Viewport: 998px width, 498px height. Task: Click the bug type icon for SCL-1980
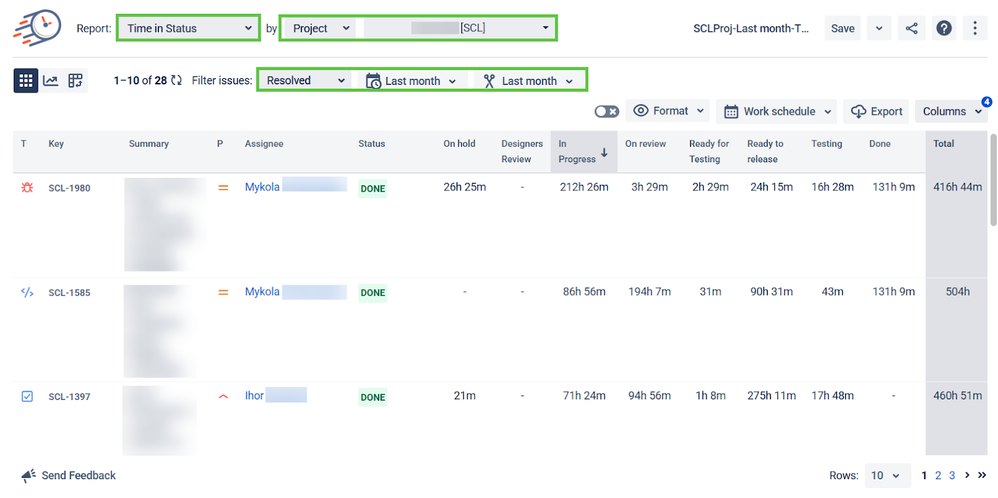point(27,187)
